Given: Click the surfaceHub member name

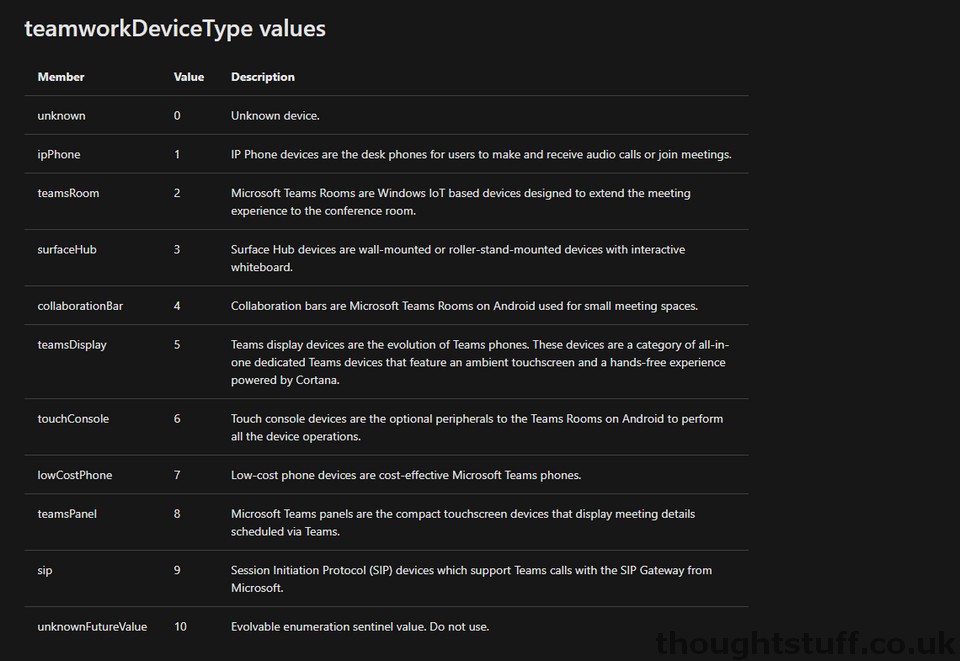Looking at the screenshot, I should click(x=67, y=249).
